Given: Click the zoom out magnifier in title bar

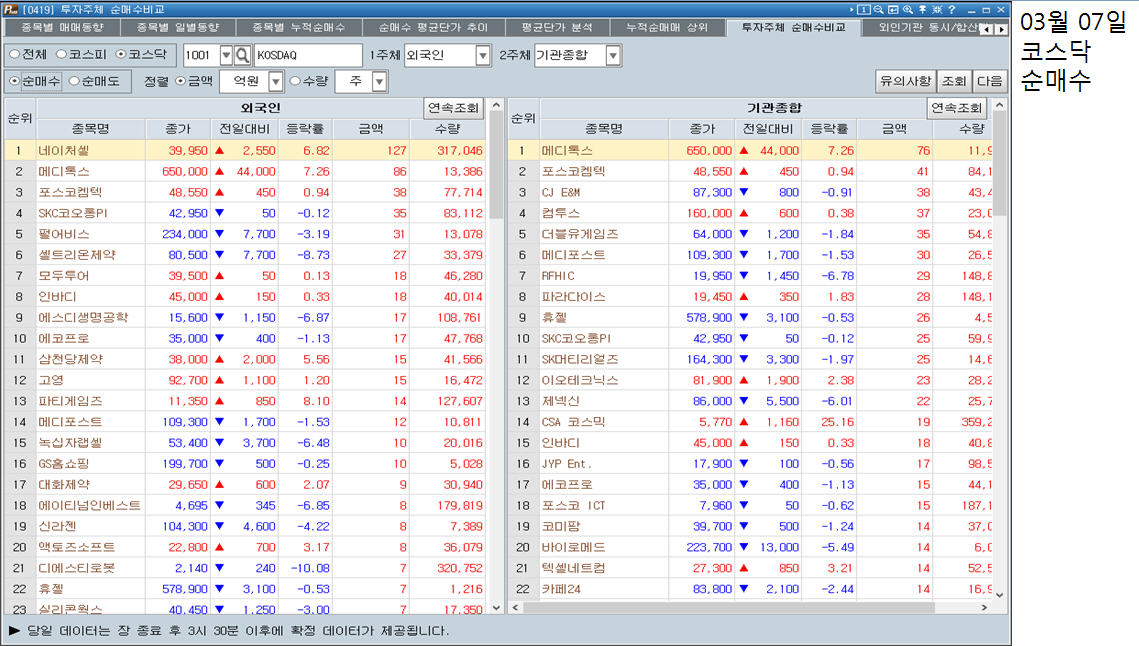Looking at the screenshot, I should pos(877,9).
